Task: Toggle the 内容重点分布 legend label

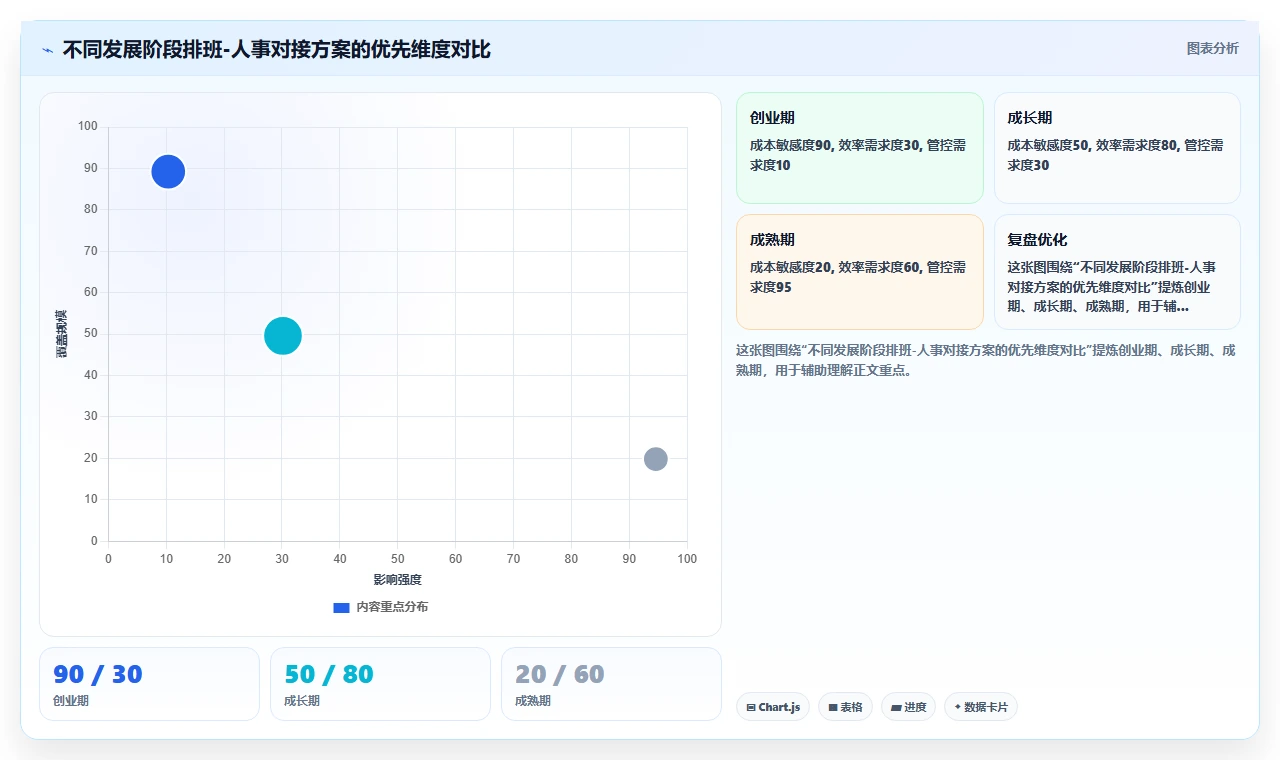Action: point(392,607)
